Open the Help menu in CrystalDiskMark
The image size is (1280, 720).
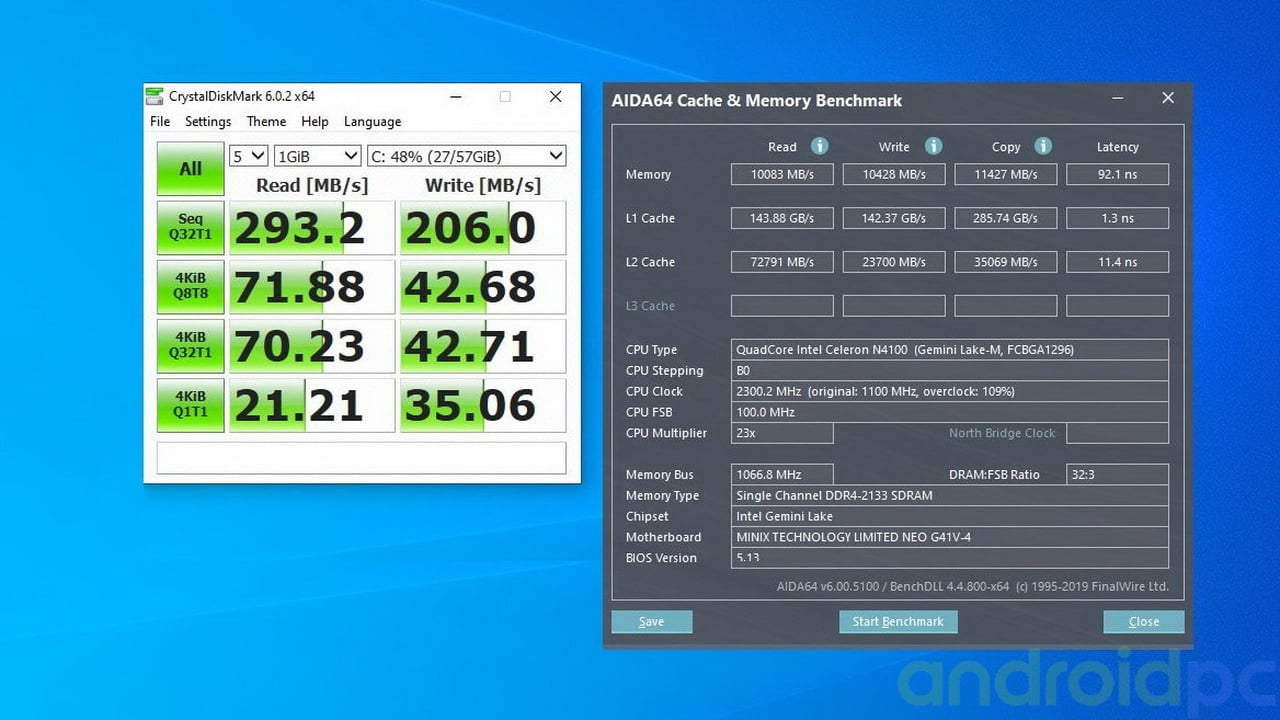315,121
